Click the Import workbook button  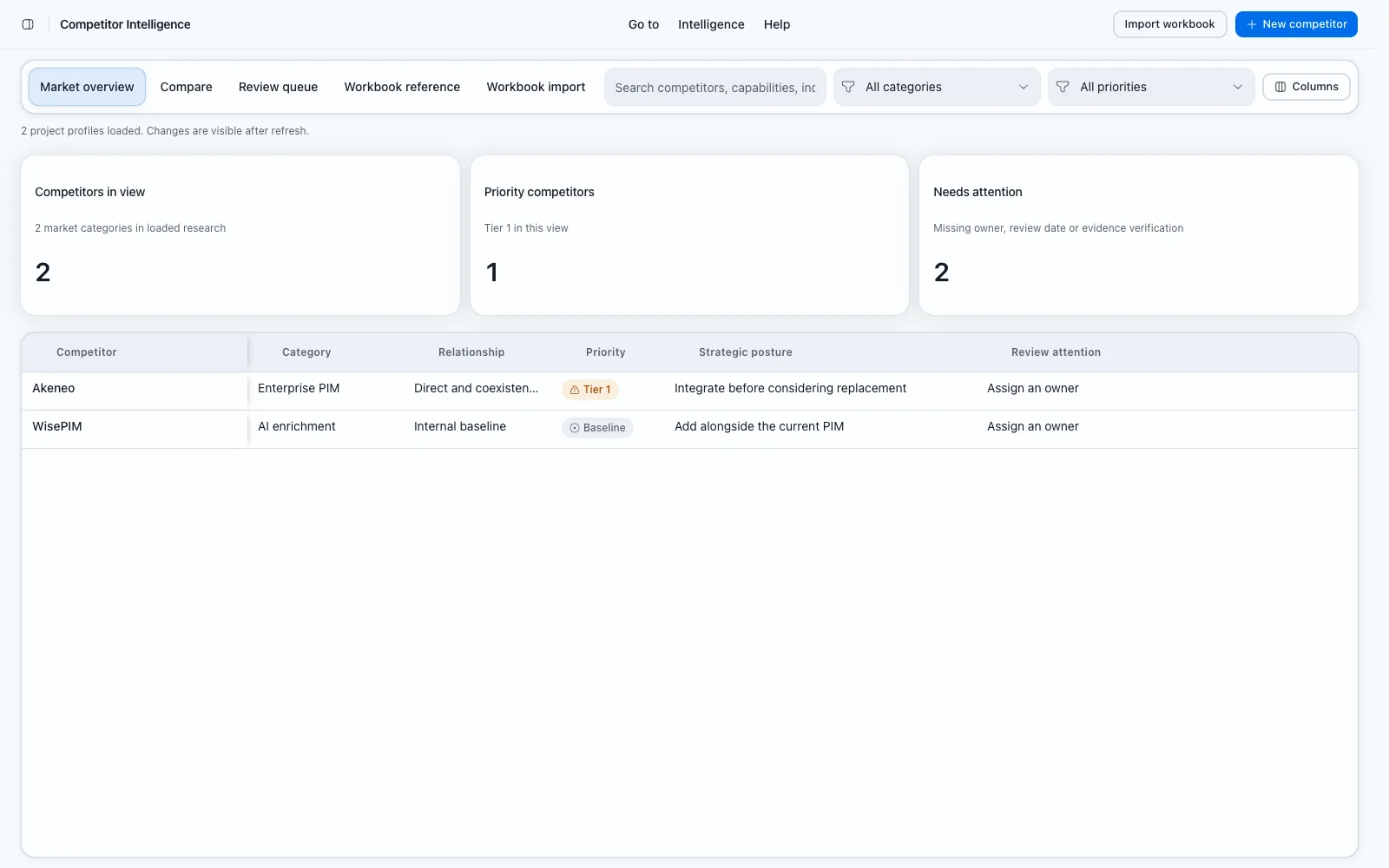click(x=1169, y=24)
